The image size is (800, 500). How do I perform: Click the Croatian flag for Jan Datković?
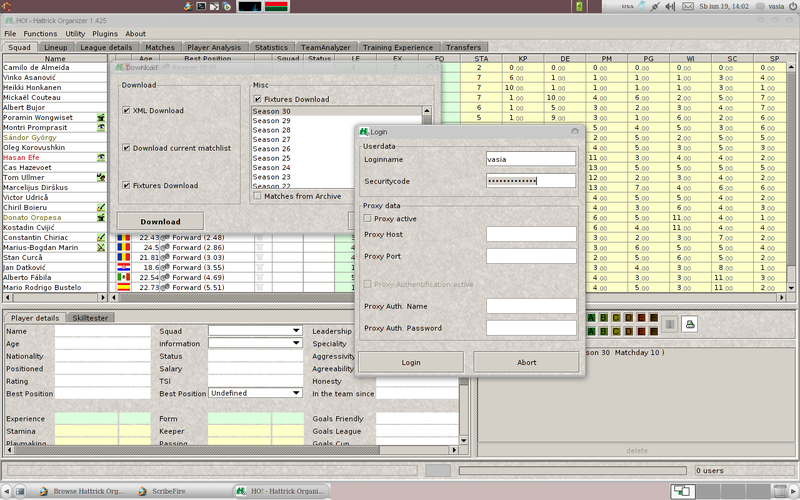tap(123, 267)
